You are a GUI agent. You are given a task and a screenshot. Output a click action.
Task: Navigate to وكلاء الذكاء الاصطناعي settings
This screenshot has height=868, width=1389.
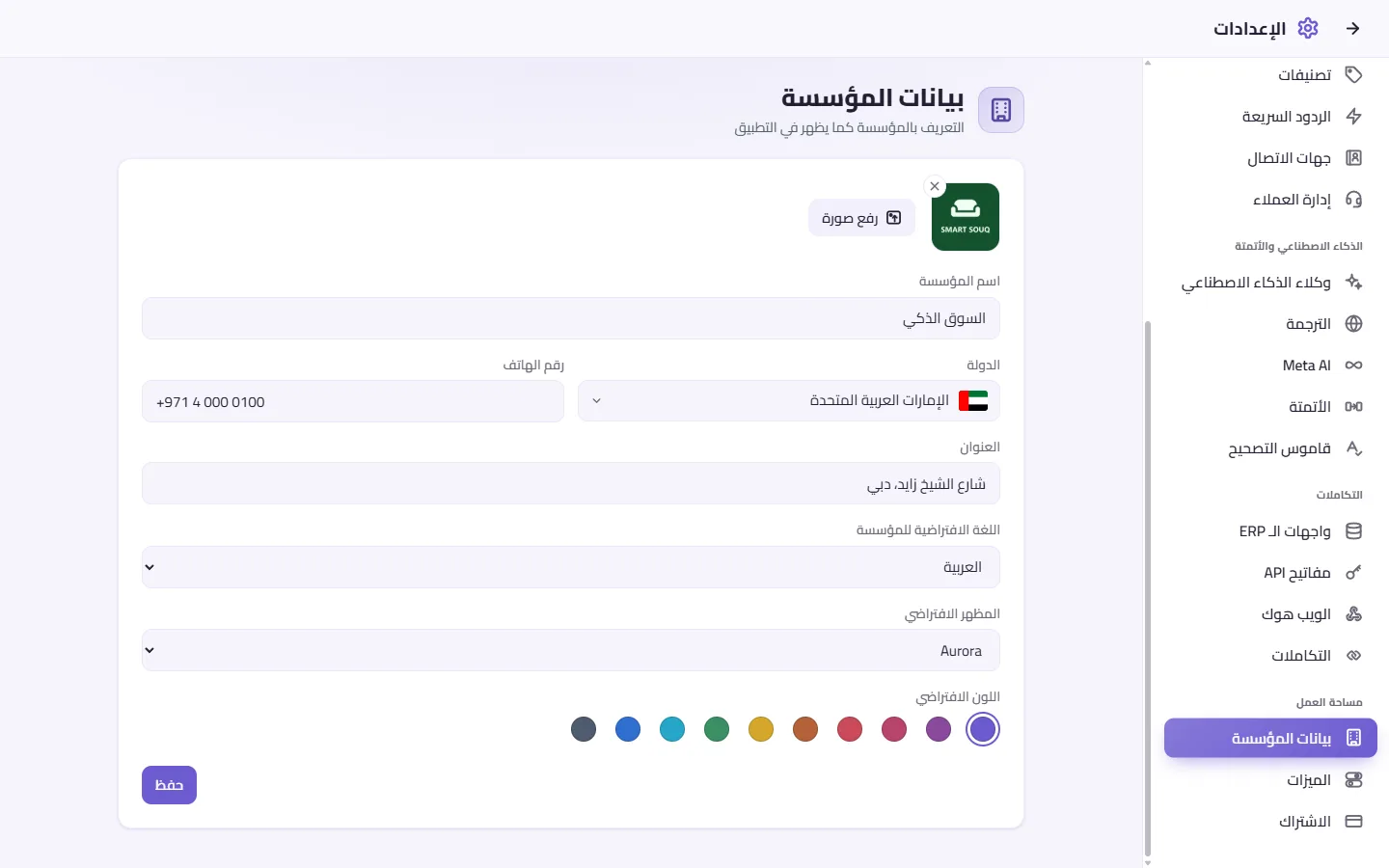click(1270, 282)
